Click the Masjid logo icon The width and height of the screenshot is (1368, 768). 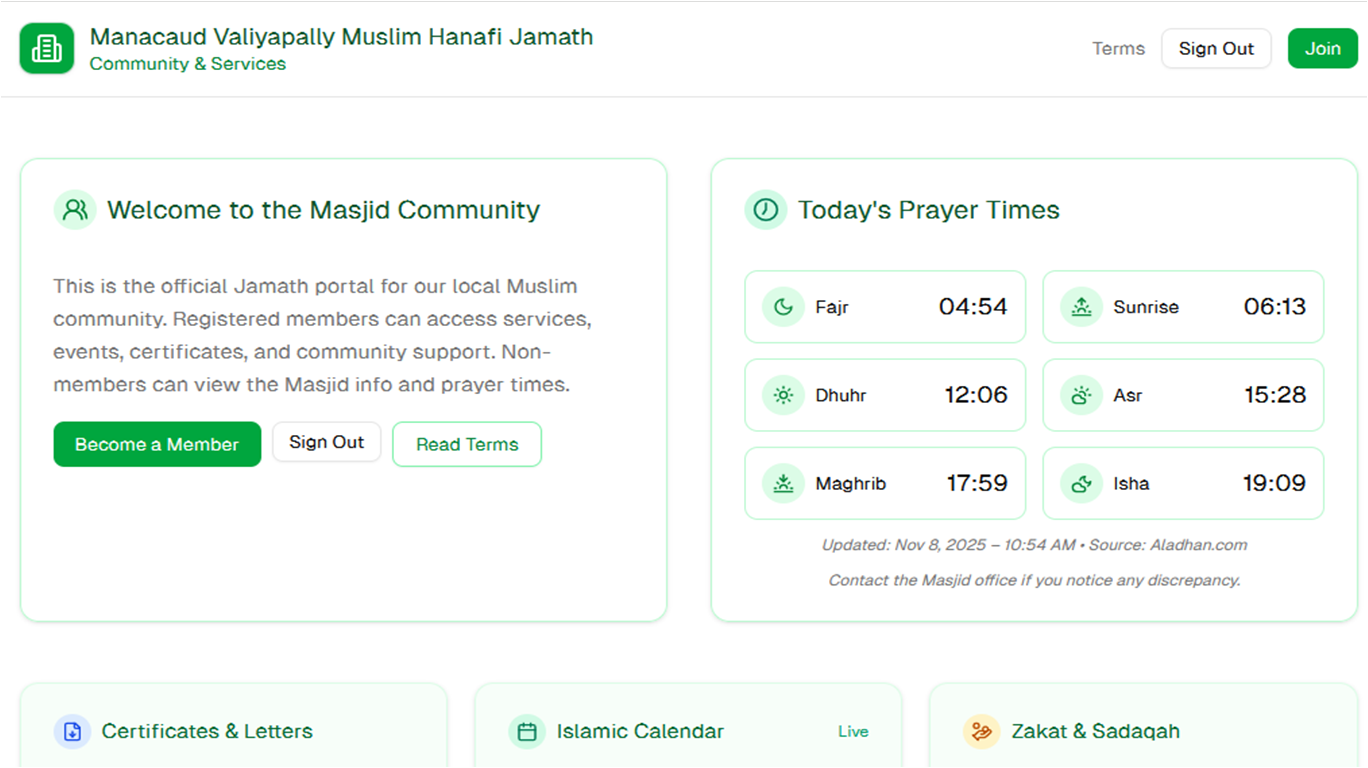[x=45, y=47]
